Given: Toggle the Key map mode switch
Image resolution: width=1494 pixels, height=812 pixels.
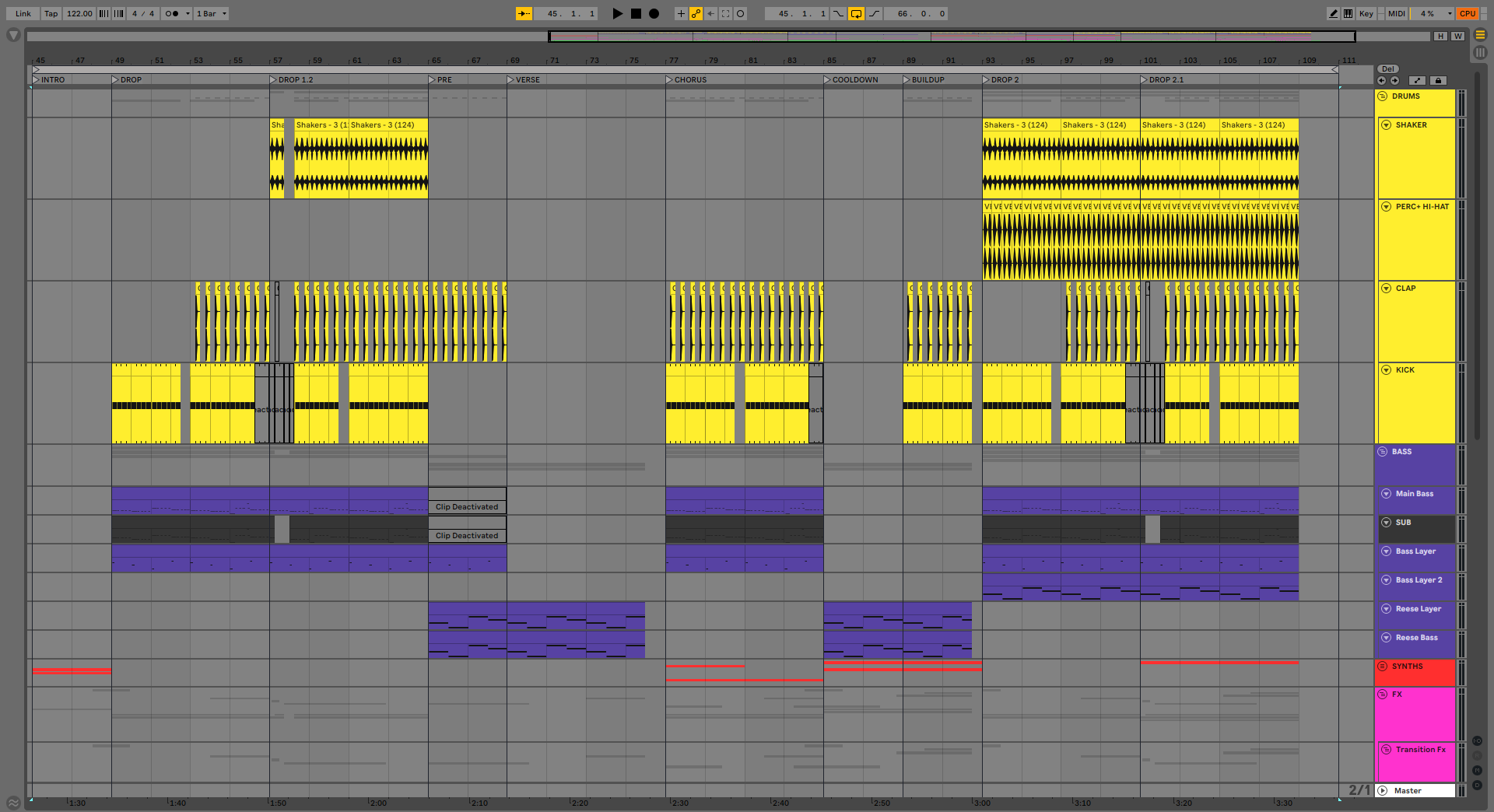Looking at the screenshot, I should pyautogui.click(x=1366, y=13).
